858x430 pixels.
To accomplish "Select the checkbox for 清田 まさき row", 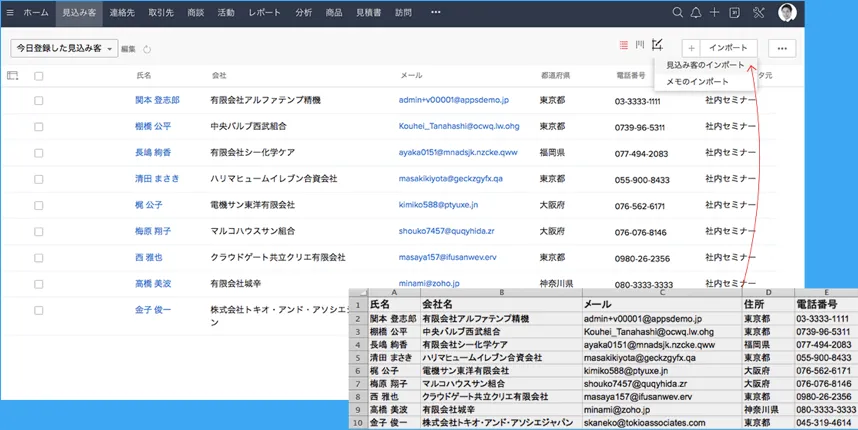I will pyautogui.click(x=39, y=178).
